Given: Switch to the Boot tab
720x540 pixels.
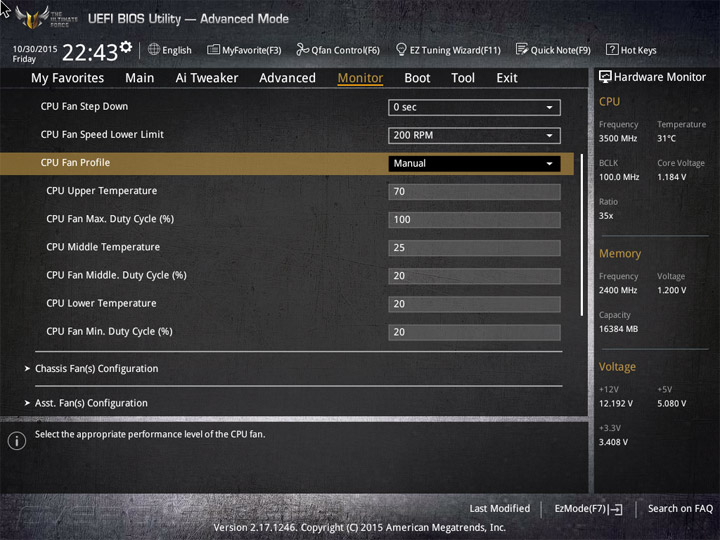Looking at the screenshot, I should click(417, 78).
